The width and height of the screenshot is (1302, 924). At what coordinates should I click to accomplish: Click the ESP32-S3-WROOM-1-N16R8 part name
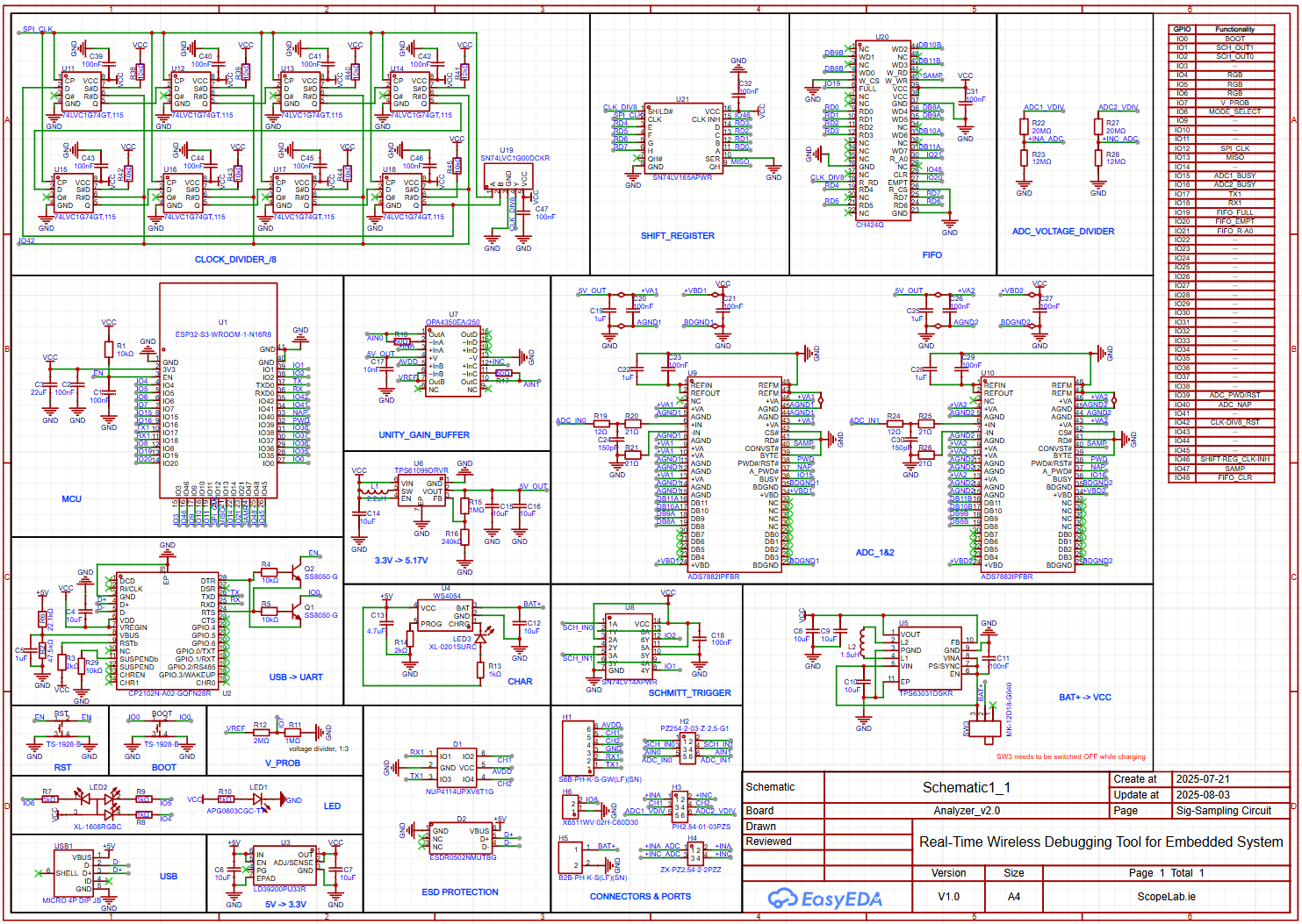[223, 335]
